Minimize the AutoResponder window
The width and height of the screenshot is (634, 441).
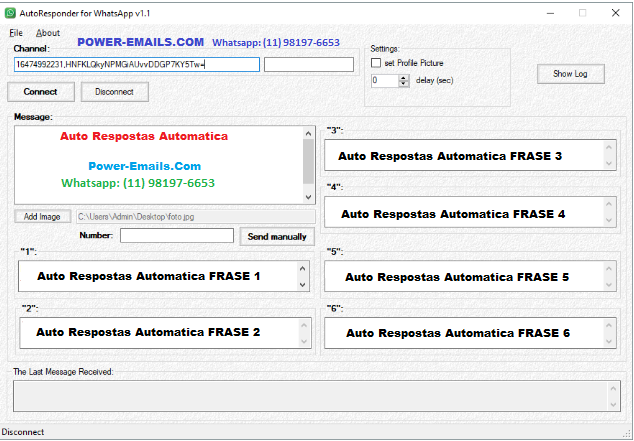(550, 13)
